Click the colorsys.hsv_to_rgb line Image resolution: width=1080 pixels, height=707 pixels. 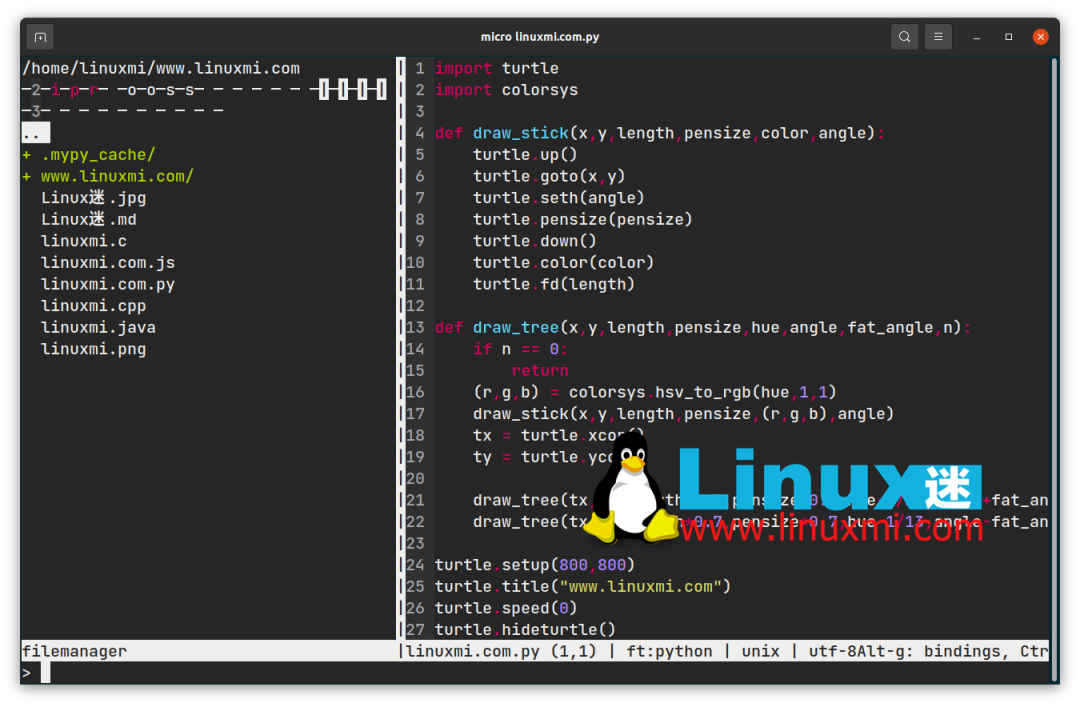654,392
